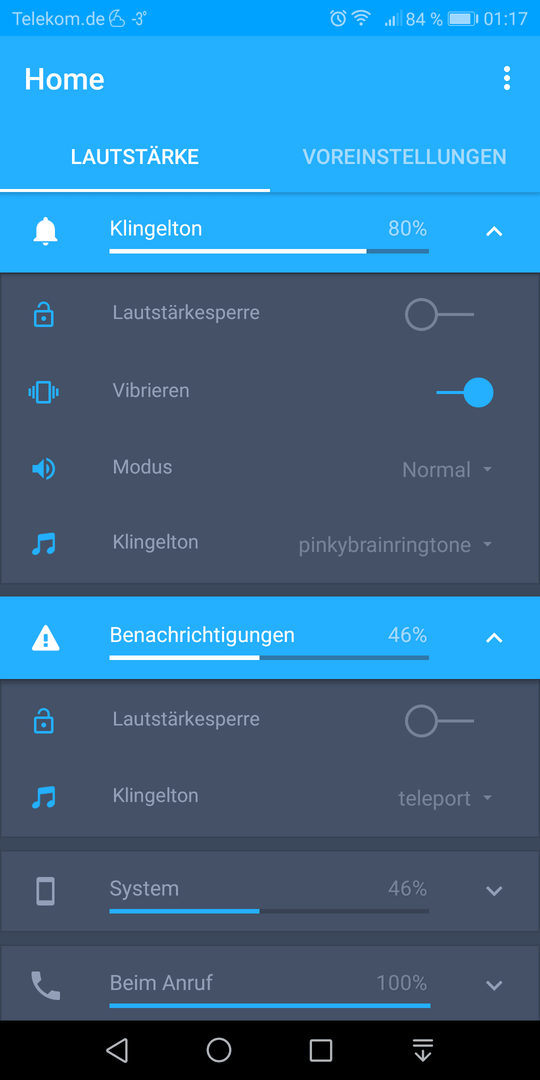The image size is (540, 1080).
Task: Set the Benachrichtigungen volume slider bar
Action: [269, 658]
